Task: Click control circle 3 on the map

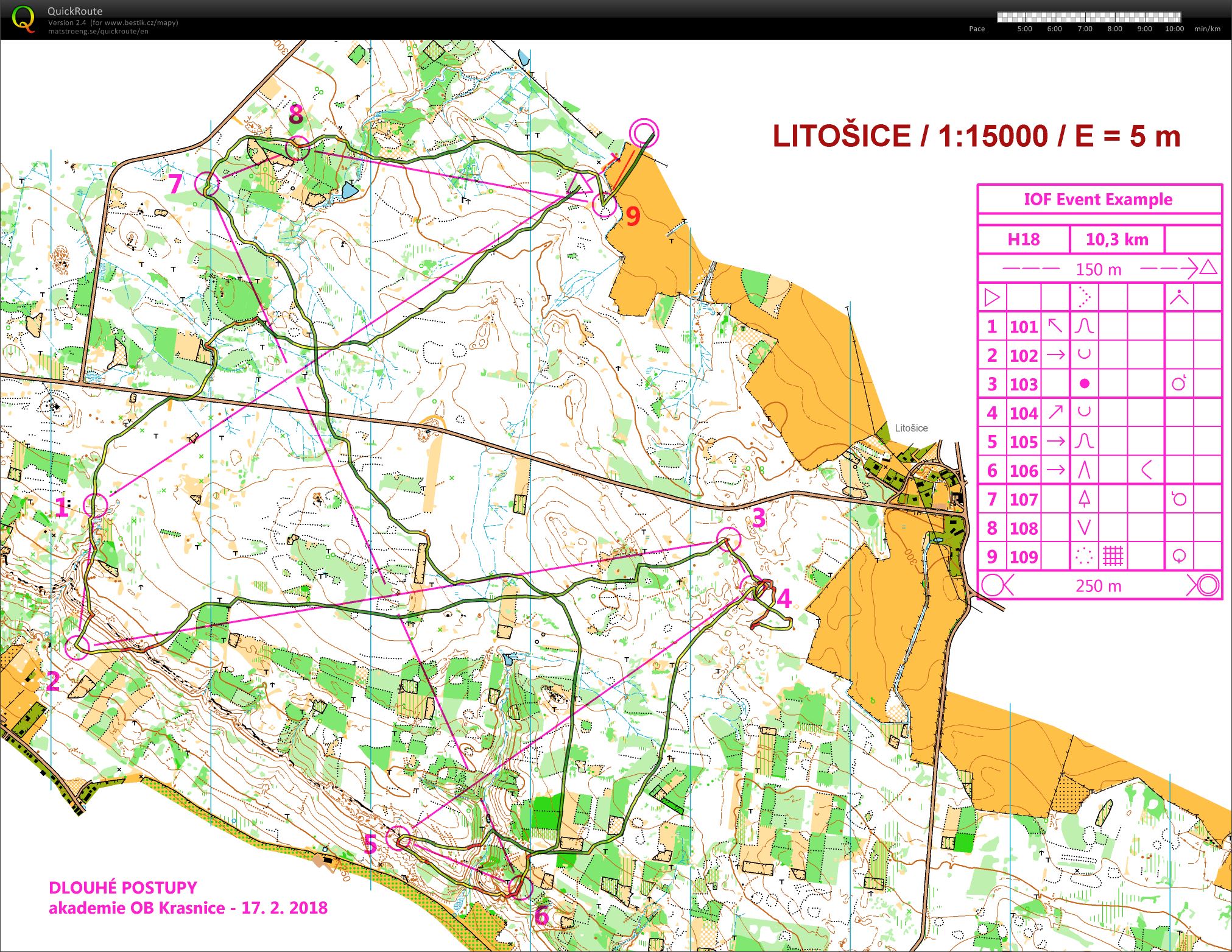Action: (x=728, y=539)
